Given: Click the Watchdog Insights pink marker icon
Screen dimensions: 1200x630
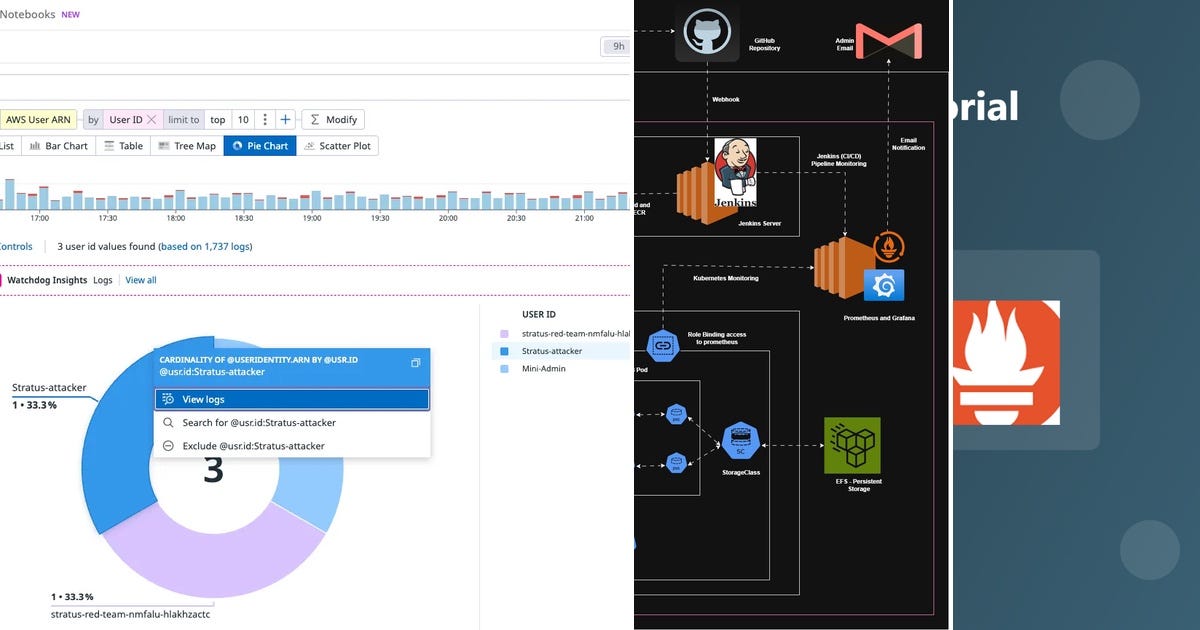Looking at the screenshot, I should pyautogui.click(x=1, y=280).
